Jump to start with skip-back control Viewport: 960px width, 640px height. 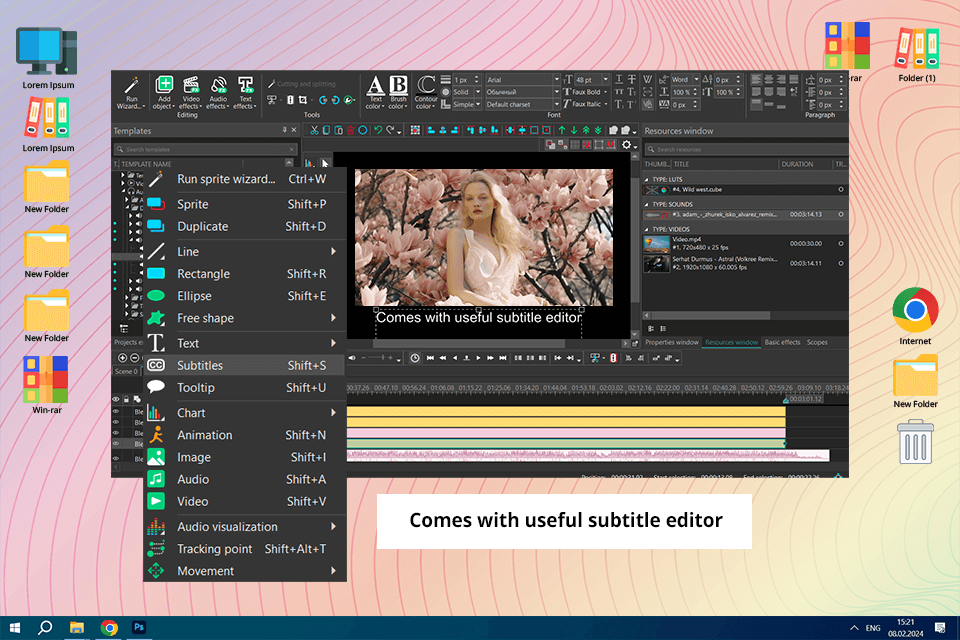coord(430,358)
